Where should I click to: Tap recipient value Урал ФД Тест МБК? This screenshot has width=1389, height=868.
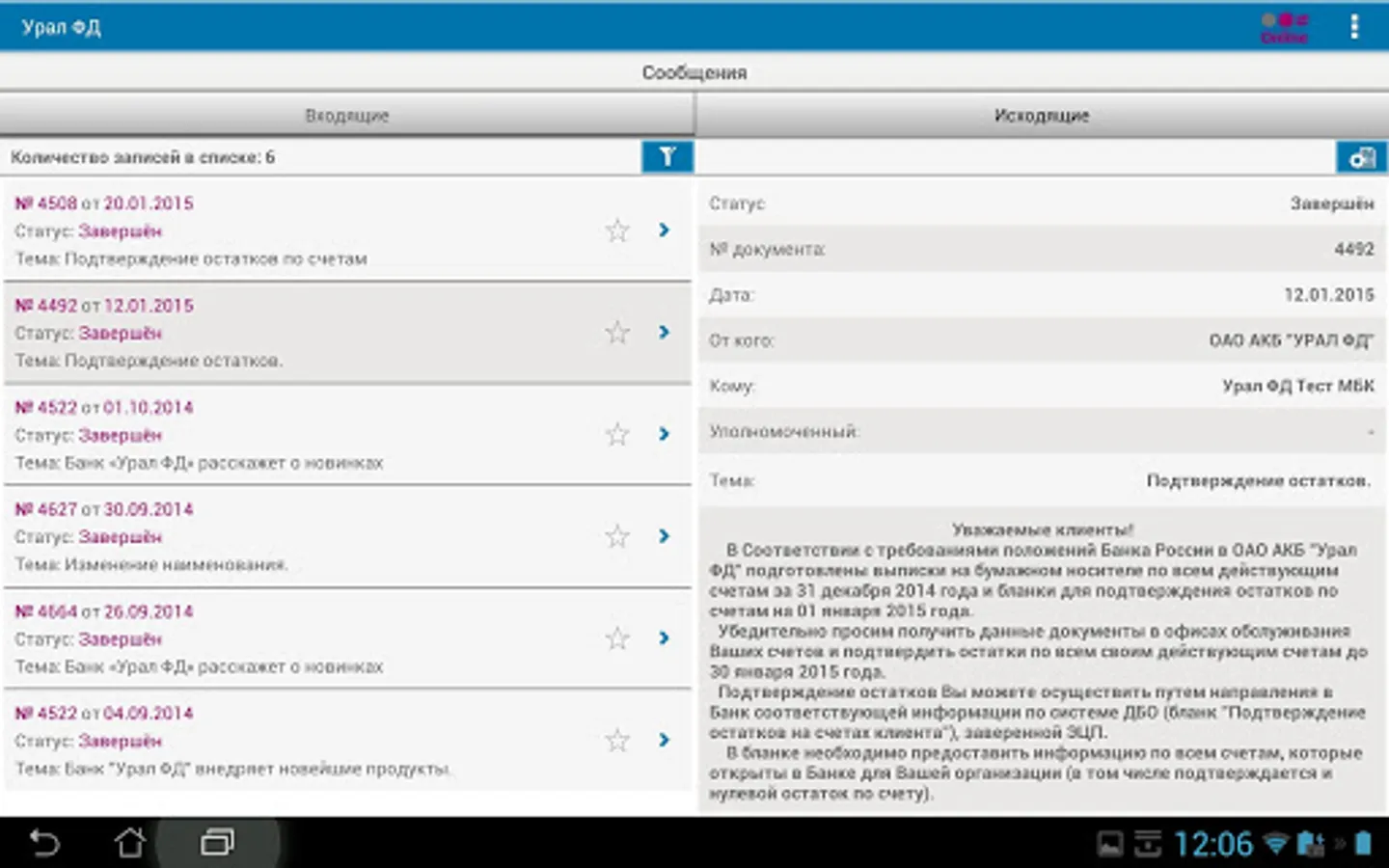(x=1298, y=386)
